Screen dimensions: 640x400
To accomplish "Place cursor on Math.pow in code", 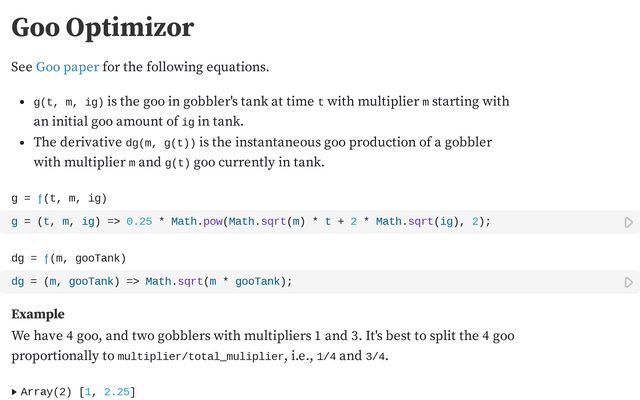I will tap(197, 221).
